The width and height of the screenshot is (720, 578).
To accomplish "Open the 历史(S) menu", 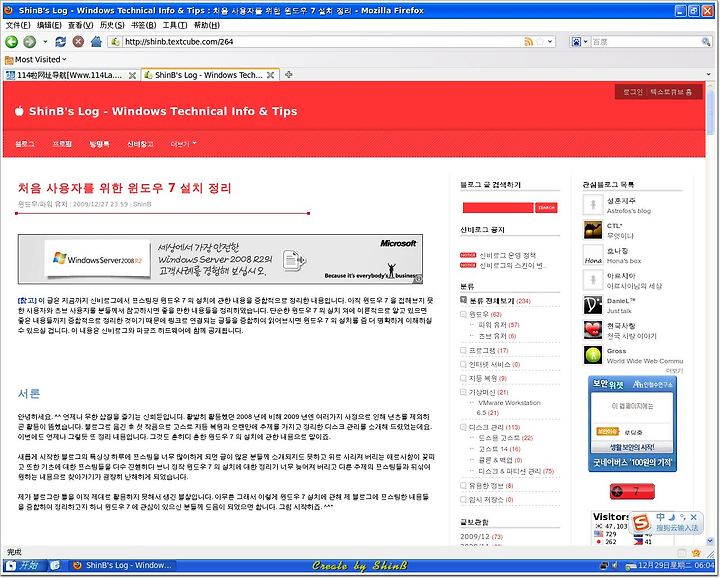I will pos(112,25).
